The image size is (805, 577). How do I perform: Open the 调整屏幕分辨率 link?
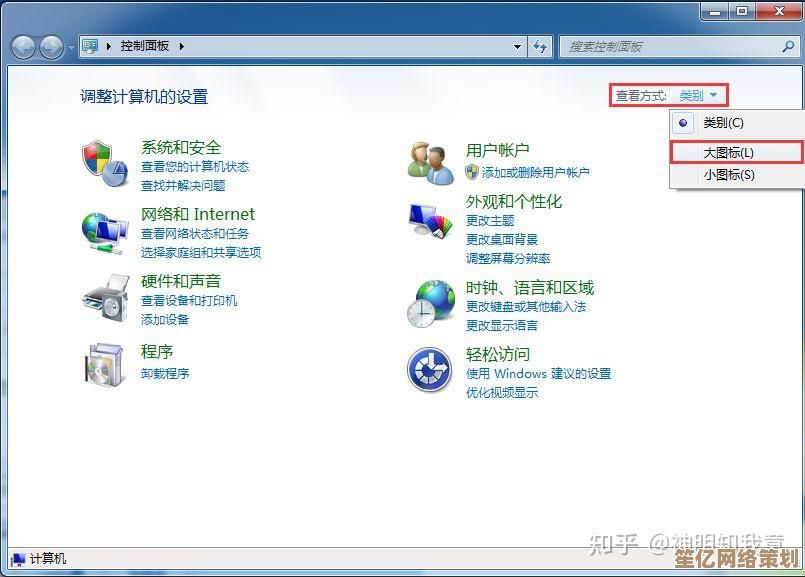point(508,258)
